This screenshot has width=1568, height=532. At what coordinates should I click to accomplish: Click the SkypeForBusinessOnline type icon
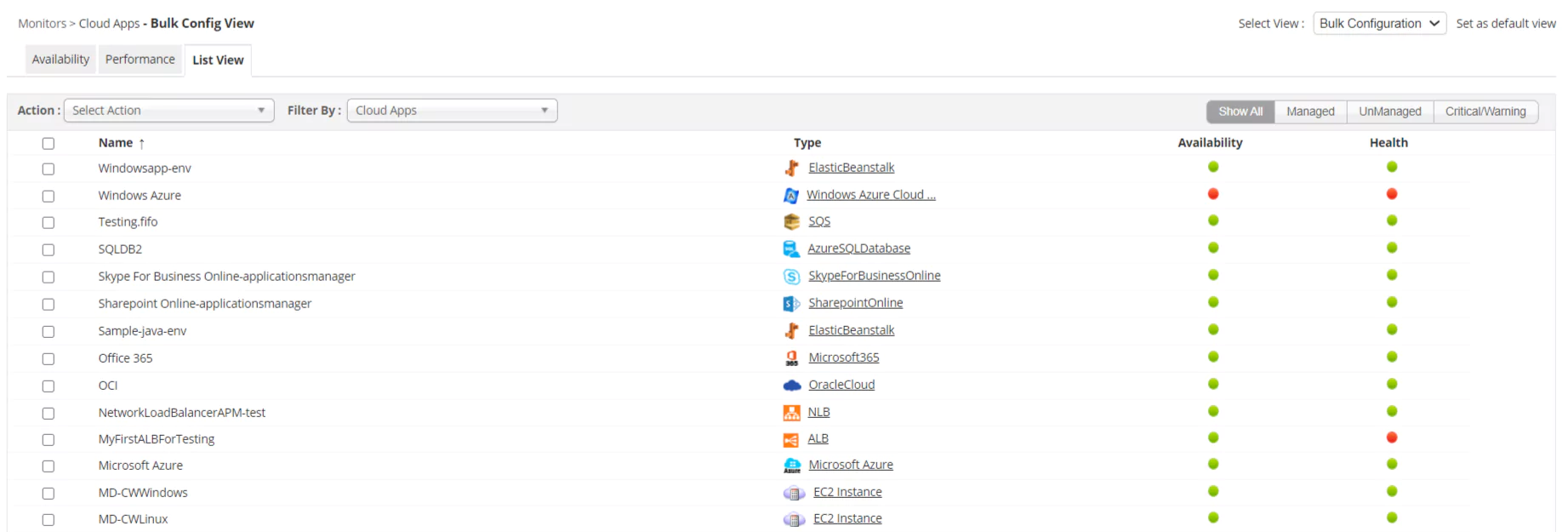pyautogui.click(x=791, y=276)
